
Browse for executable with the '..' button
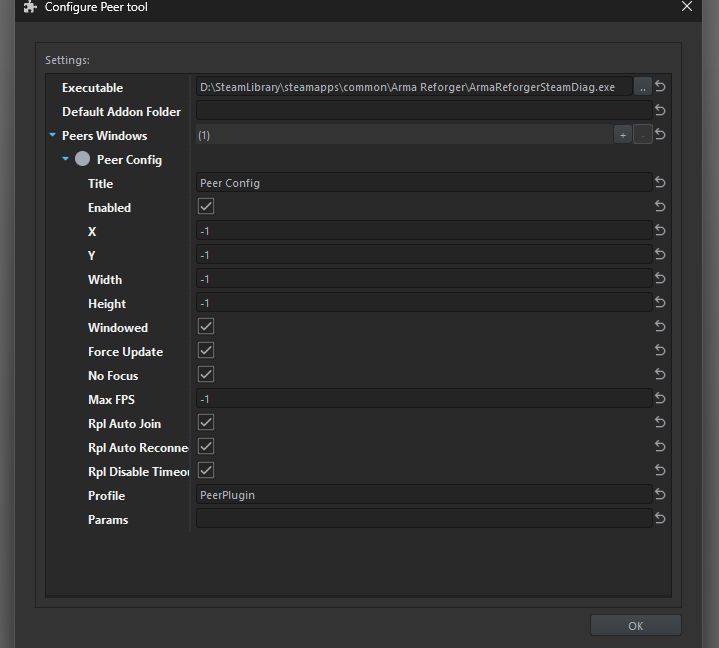[x=642, y=87]
